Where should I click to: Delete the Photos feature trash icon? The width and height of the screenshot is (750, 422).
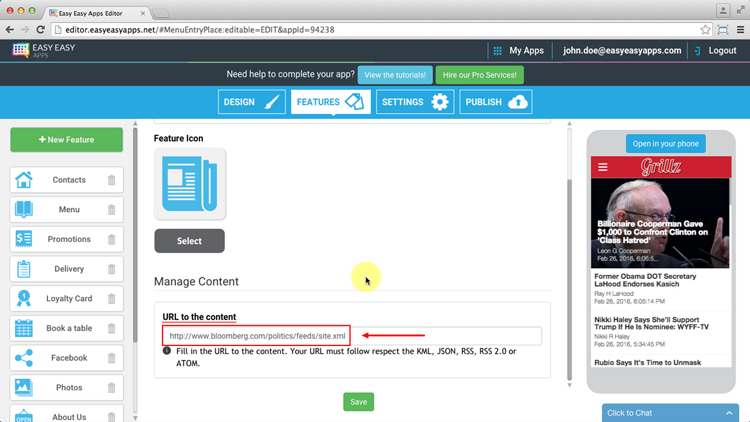(x=111, y=388)
